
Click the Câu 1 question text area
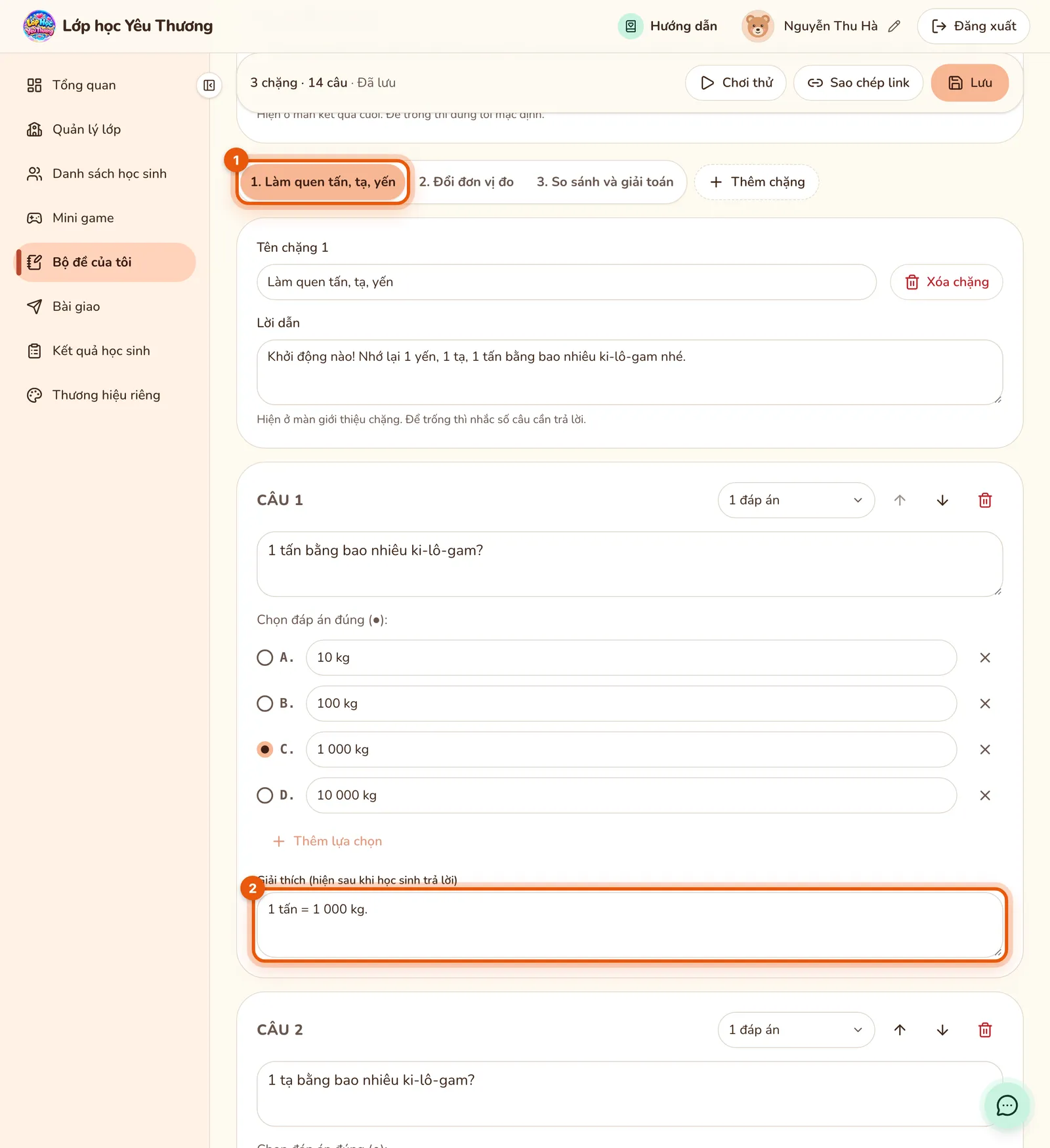(x=629, y=564)
